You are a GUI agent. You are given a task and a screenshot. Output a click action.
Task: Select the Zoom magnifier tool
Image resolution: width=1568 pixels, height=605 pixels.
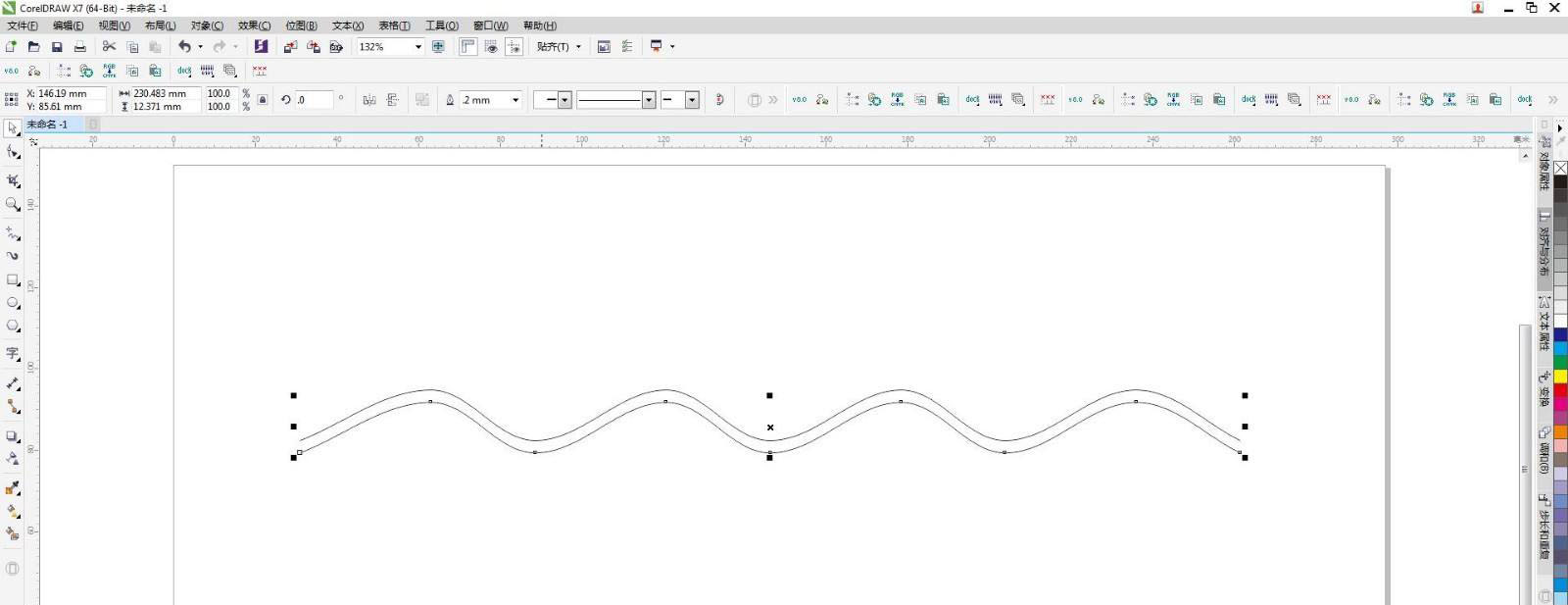tap(13, 204)
